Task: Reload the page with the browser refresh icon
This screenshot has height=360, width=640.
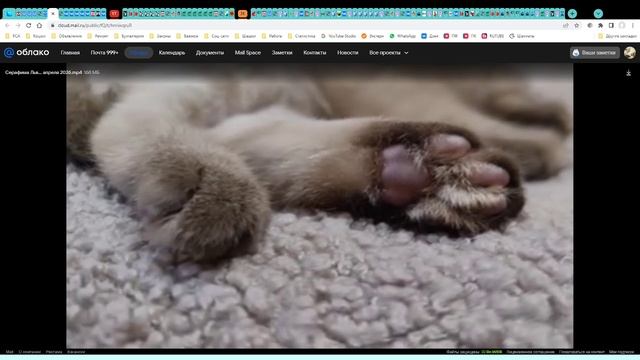Action: tap(29, 25)
